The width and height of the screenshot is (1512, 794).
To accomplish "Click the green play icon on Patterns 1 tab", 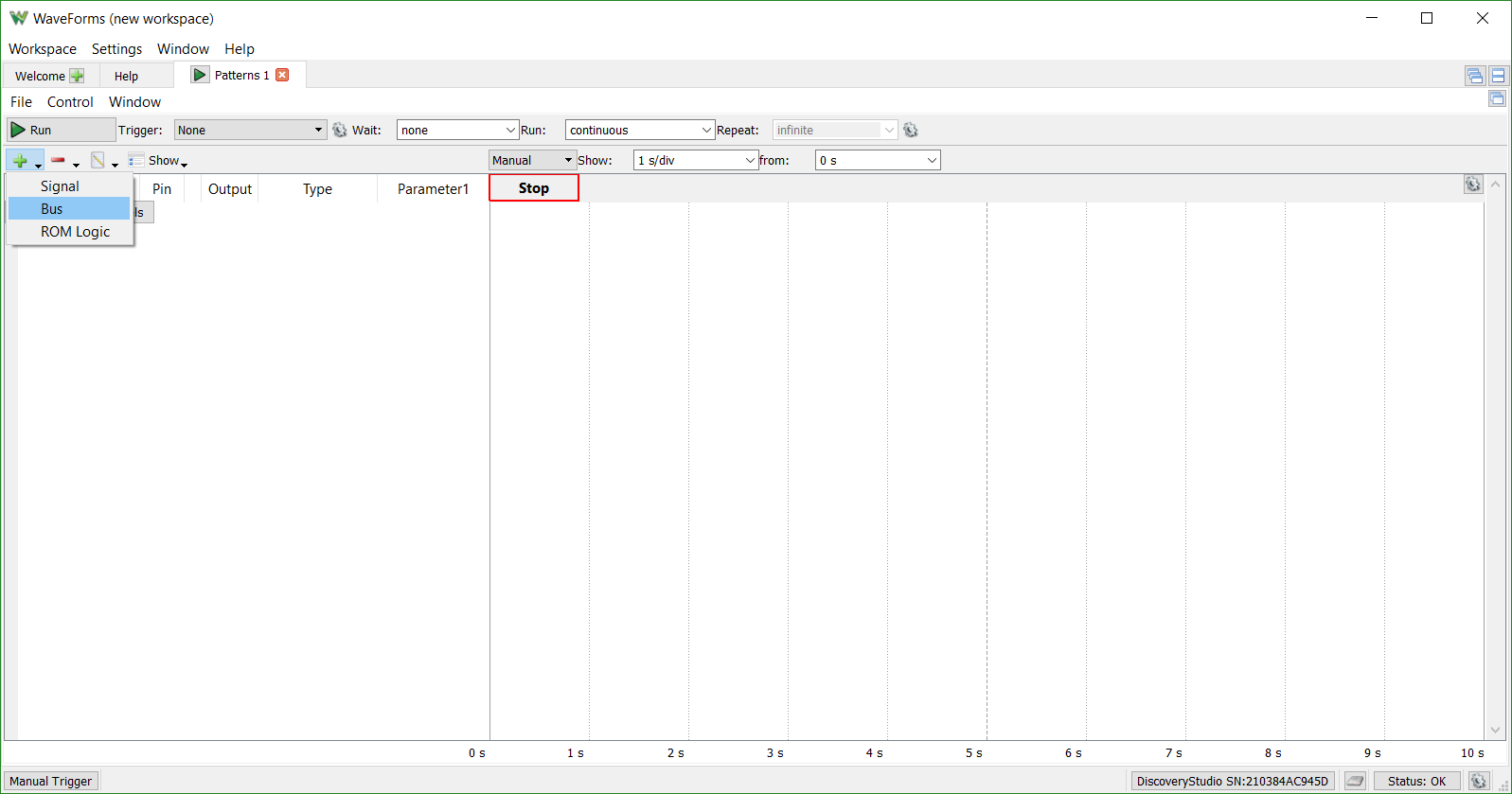I will [200, 75].
